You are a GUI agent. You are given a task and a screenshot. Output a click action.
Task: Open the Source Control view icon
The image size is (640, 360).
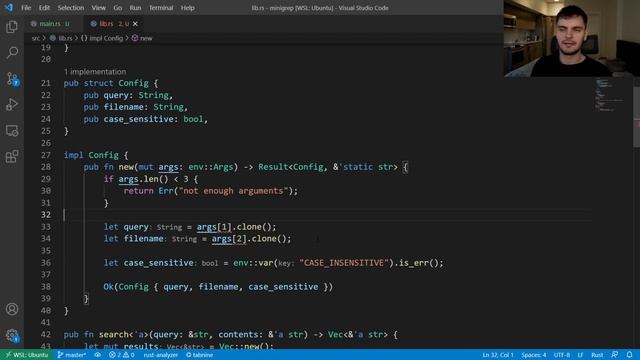12,79
